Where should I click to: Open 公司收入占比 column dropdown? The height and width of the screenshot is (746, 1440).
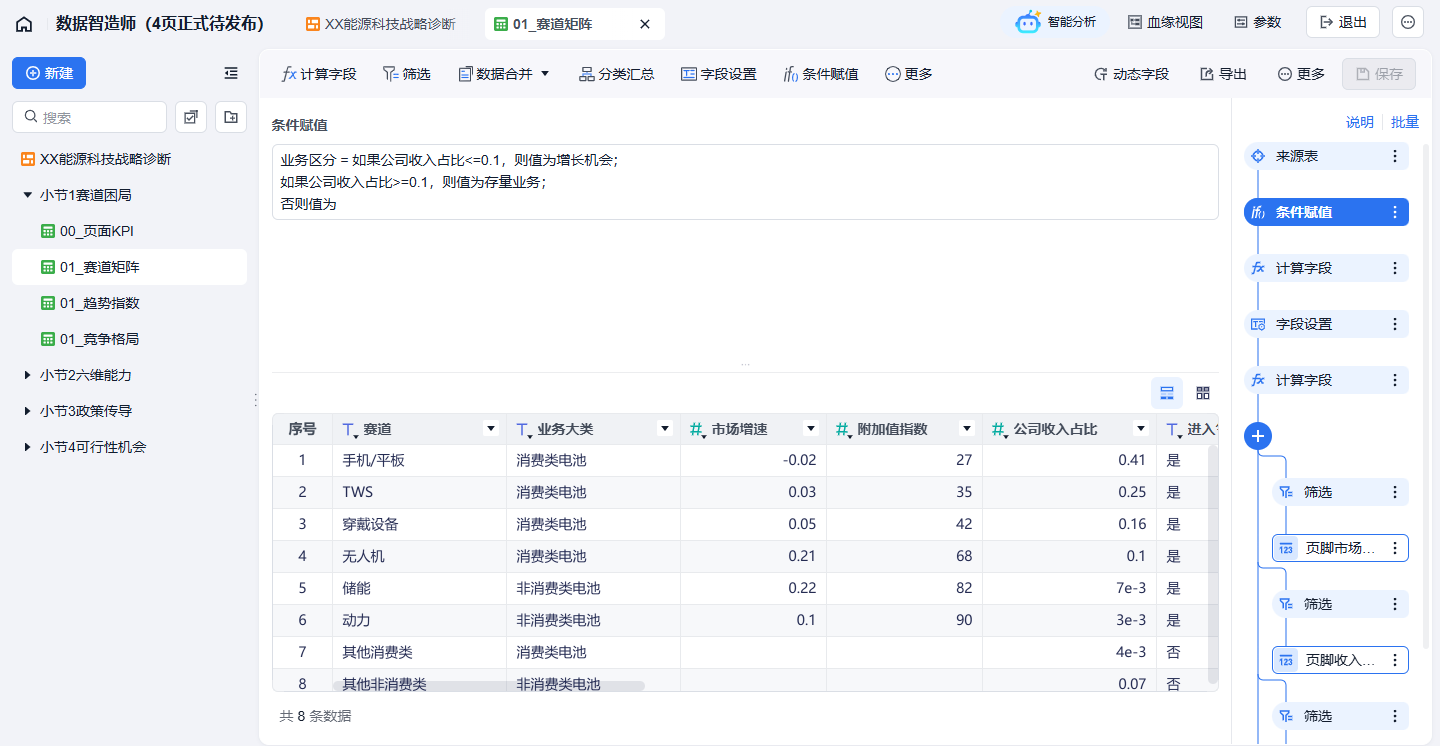click(1141, 429)
